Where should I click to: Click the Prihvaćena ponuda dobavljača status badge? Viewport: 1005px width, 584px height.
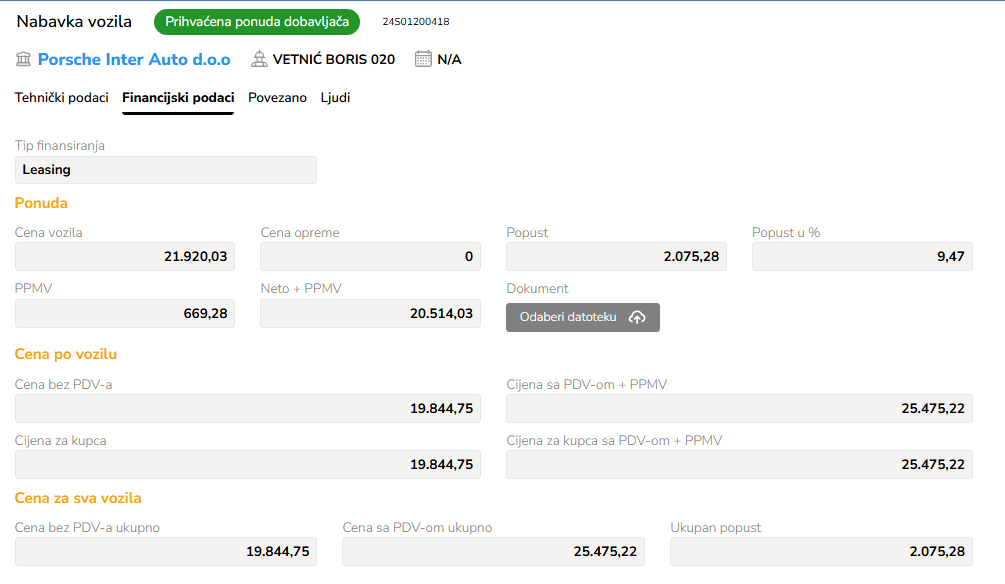(x=257, y=22)
